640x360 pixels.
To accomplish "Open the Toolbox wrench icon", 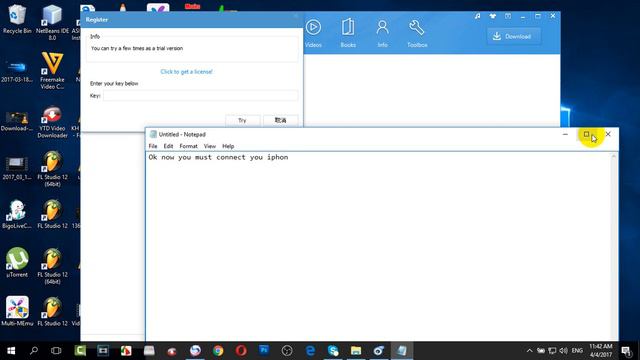I will [417, 33].
